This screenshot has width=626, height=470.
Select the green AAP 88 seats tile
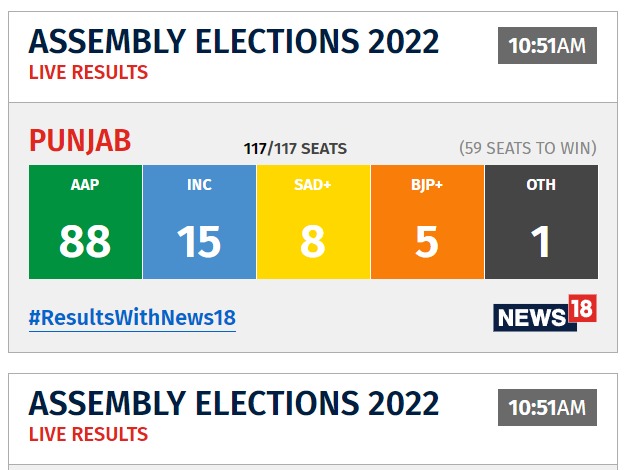85,222
